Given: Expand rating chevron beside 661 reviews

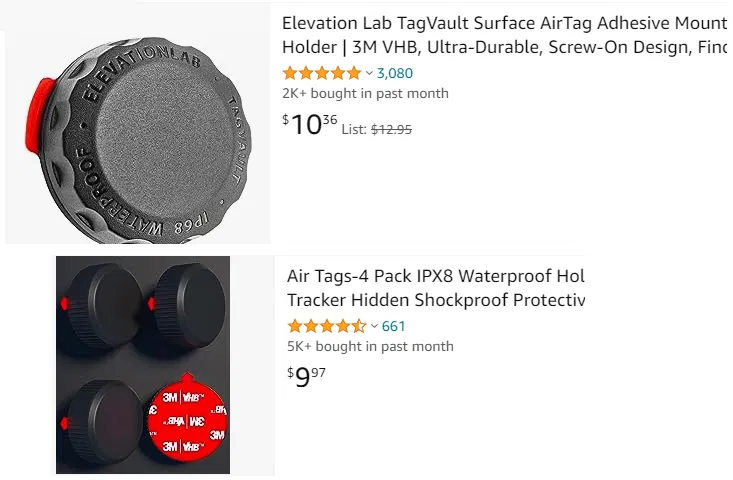Looking at the screenshot, I should [x=374, y=326].
